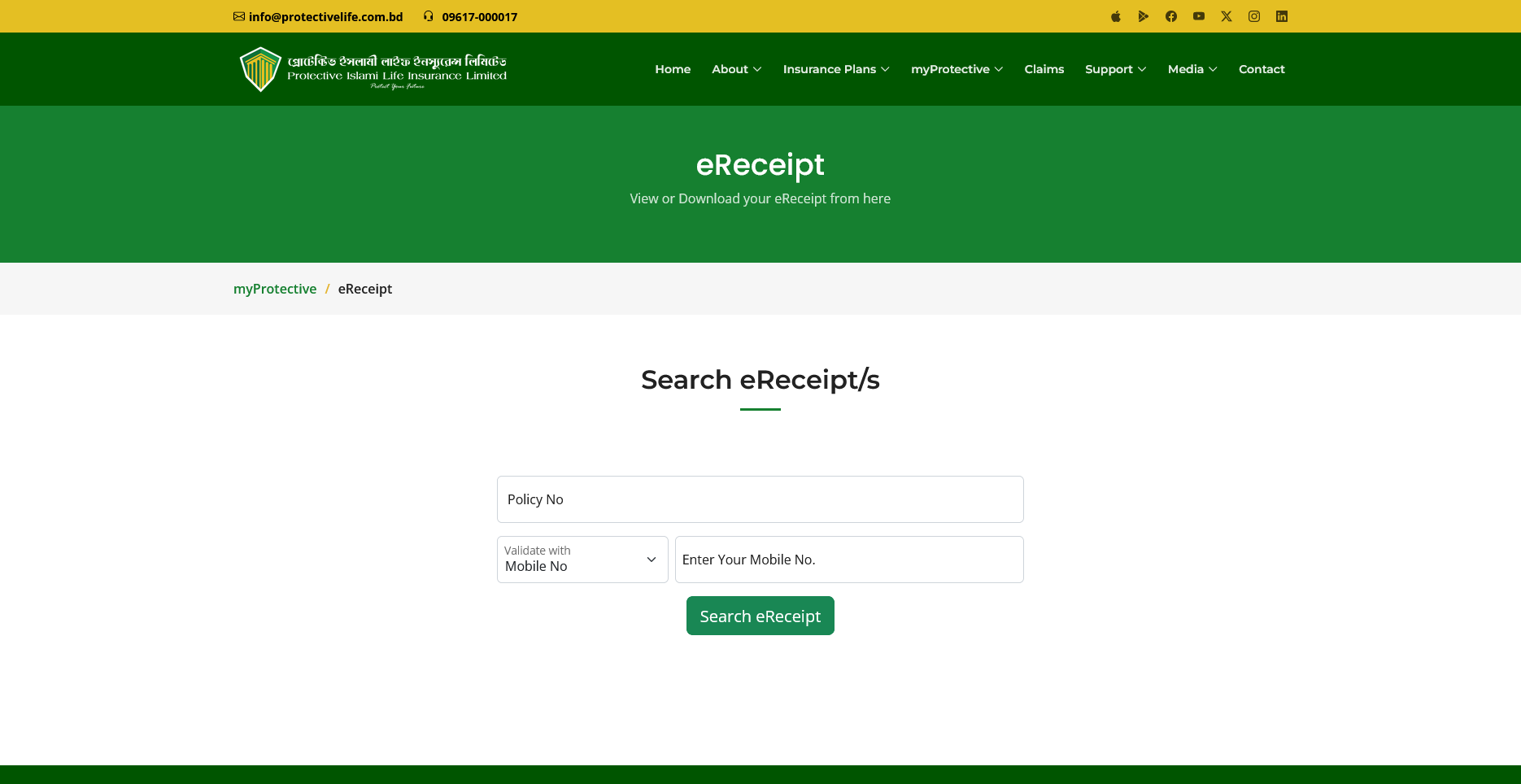This screenshot has height=784, width=1521.
Task: Click the headset icon beside the phone number
Action: point(429,16)
